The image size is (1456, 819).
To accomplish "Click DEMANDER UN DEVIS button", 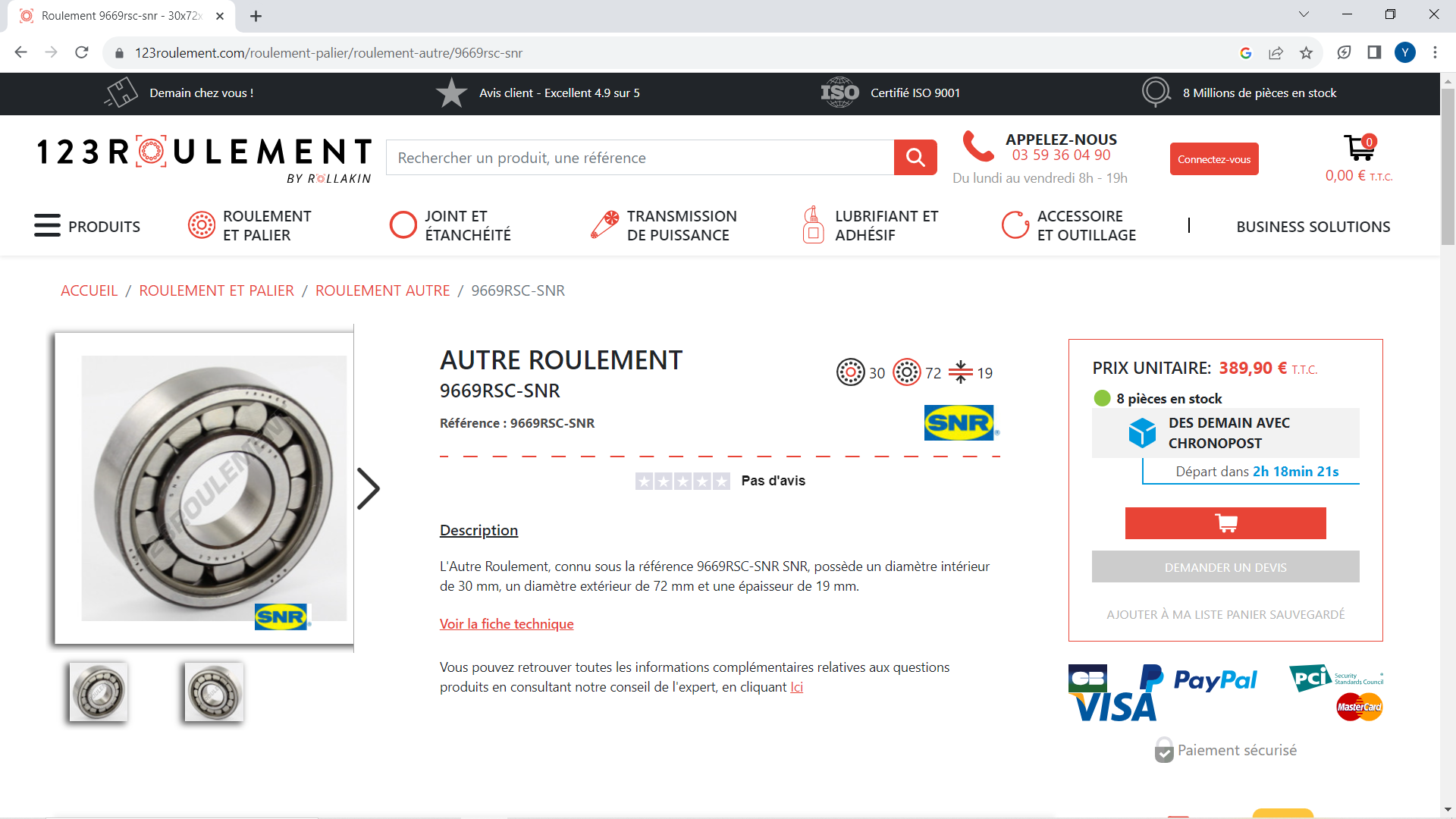I will 1225,567.
